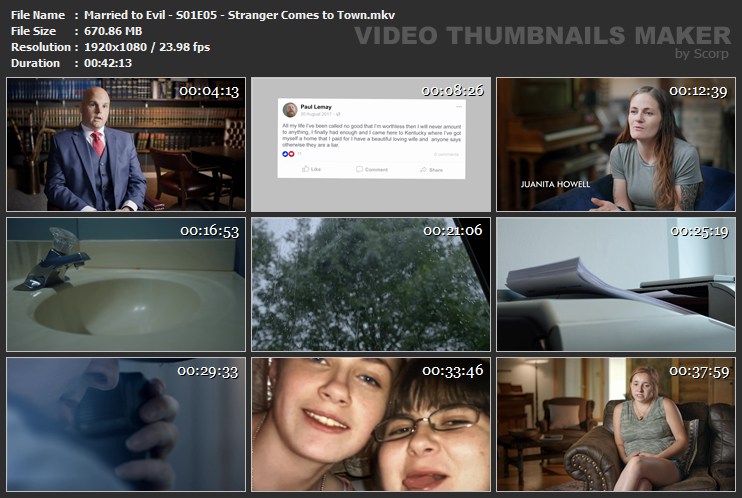Image resolution: width=742 pixels, height=498 pixels.
Task: Click the 00:12:39 timestamp label
Action: 698,91
